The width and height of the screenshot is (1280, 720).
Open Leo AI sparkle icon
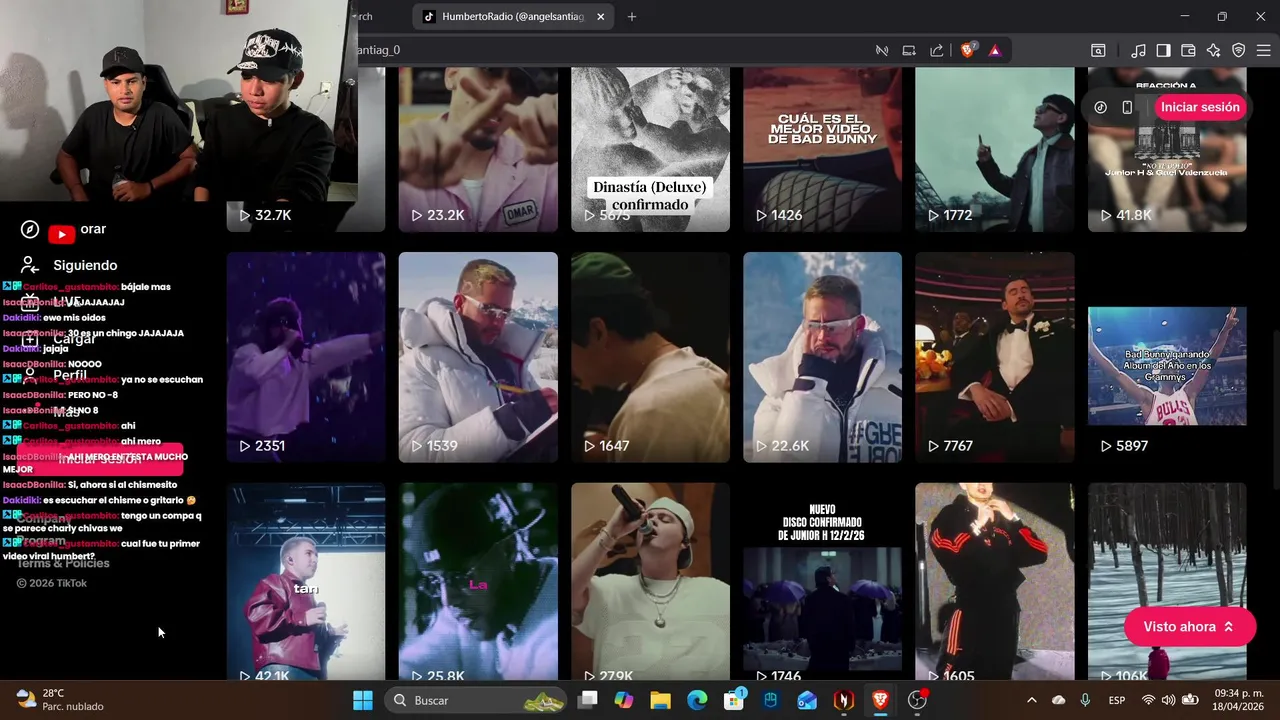coord(1213,50)
